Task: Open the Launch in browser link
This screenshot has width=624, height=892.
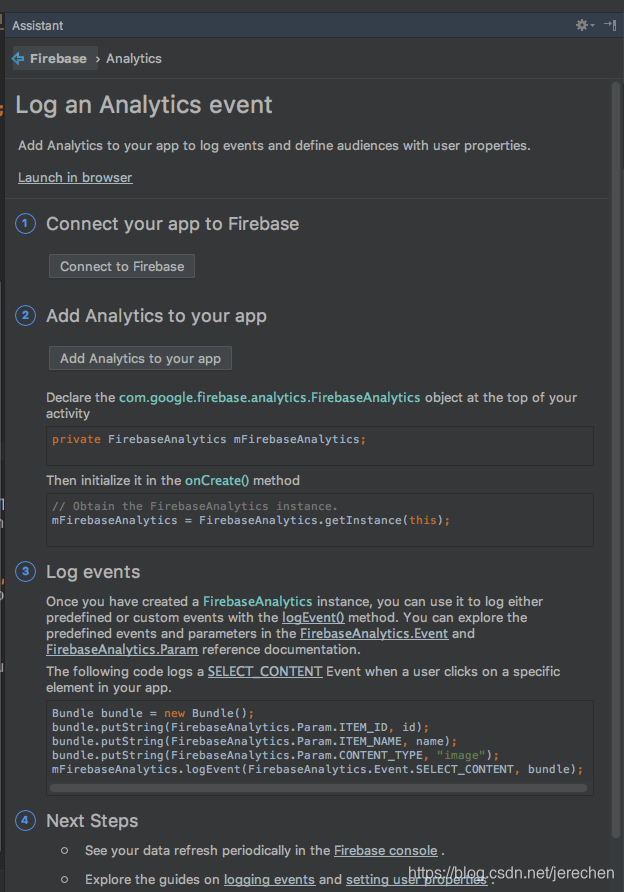Action: [75, 177]
